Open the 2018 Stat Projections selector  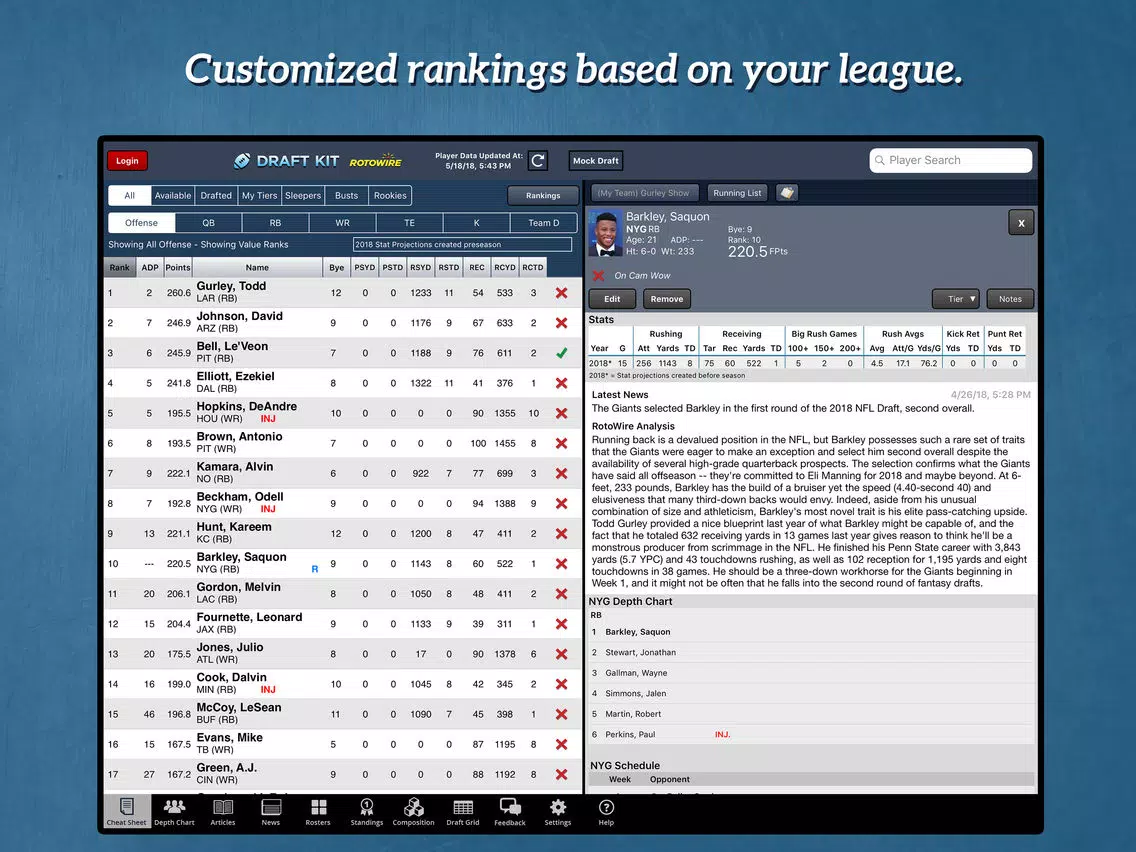tap(462, 245)
